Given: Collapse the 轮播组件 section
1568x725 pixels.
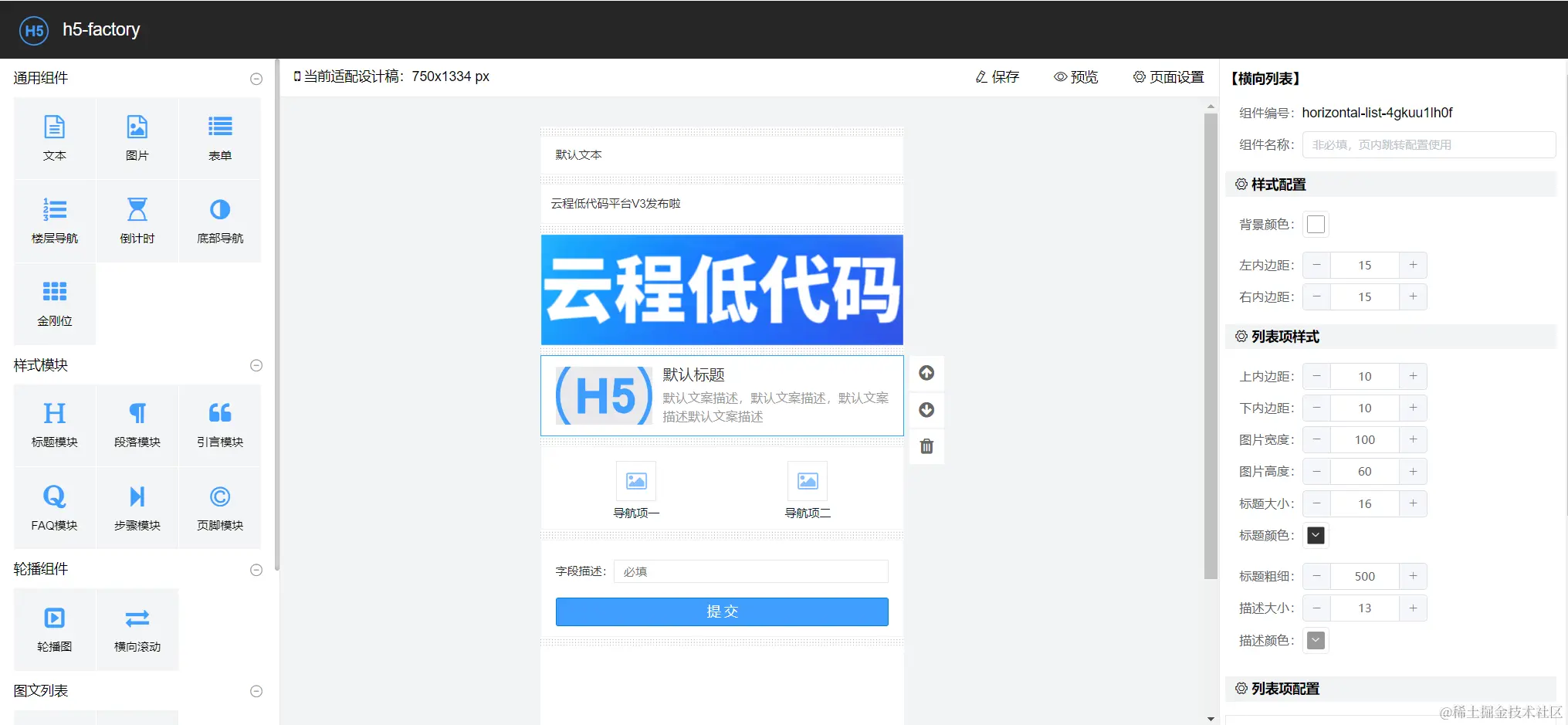Looking at the screenshot, I should [256, 570].
